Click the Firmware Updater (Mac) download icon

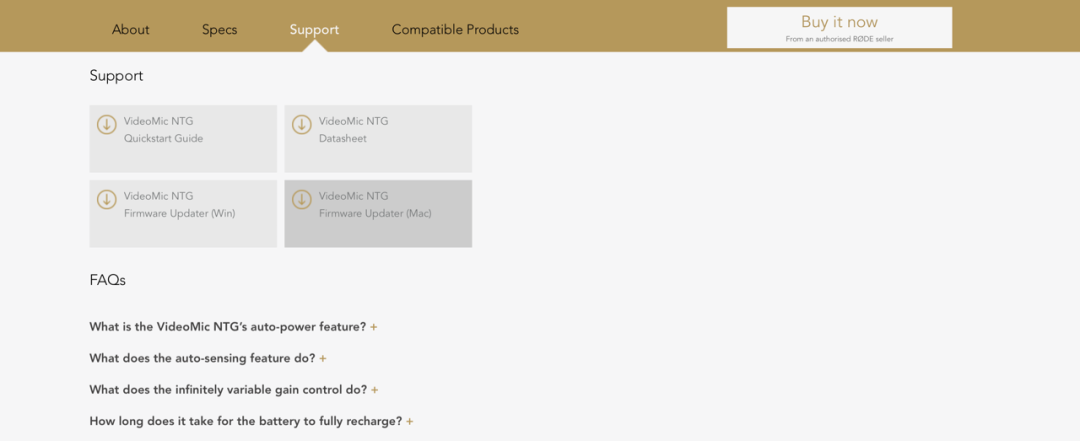[x=301, y=200]
